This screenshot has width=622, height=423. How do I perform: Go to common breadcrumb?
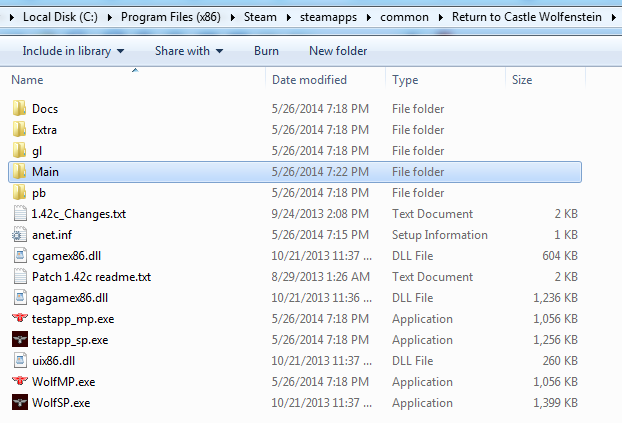pos(404,17)
